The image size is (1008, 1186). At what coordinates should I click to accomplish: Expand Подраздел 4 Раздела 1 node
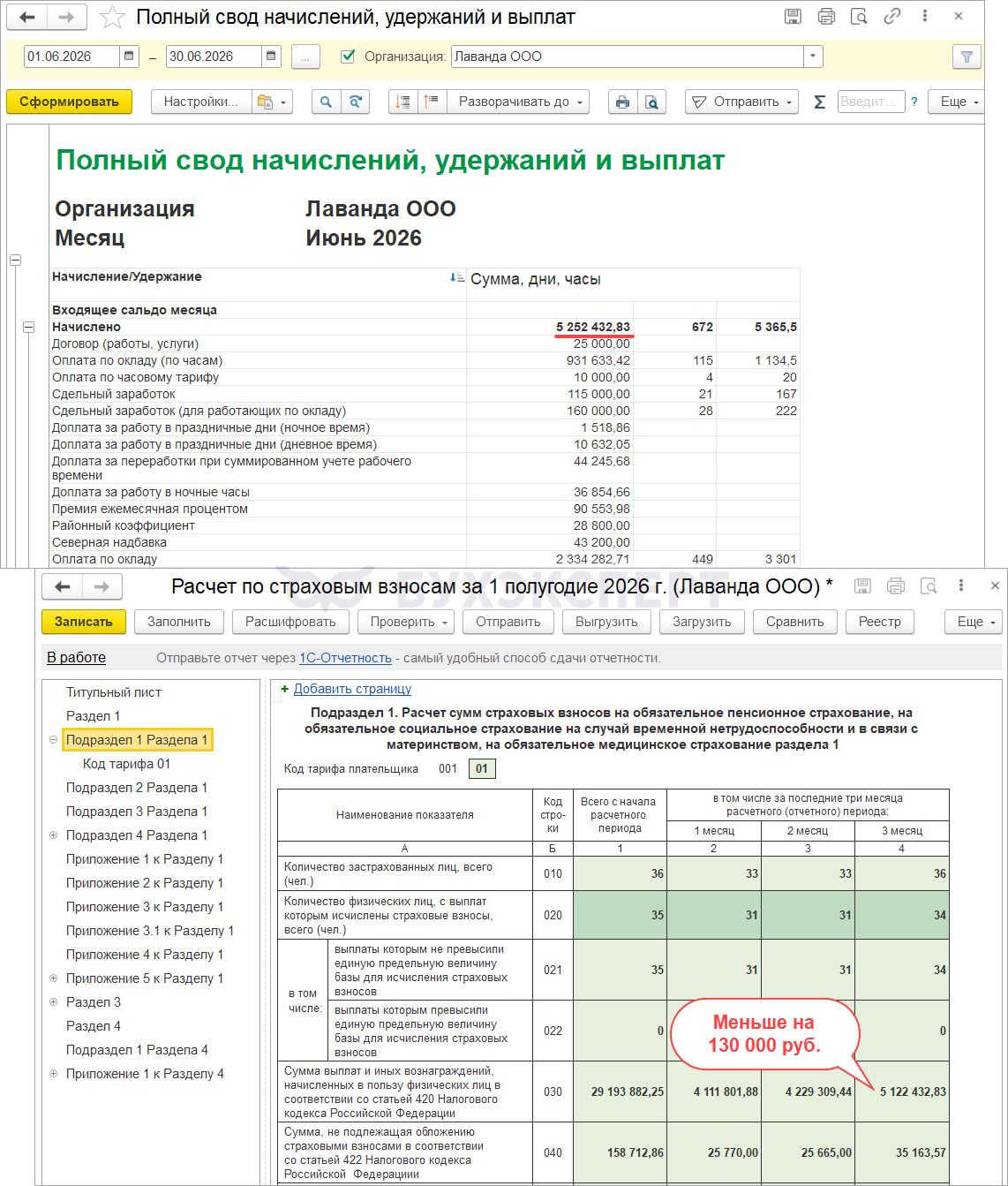point(53,835)
